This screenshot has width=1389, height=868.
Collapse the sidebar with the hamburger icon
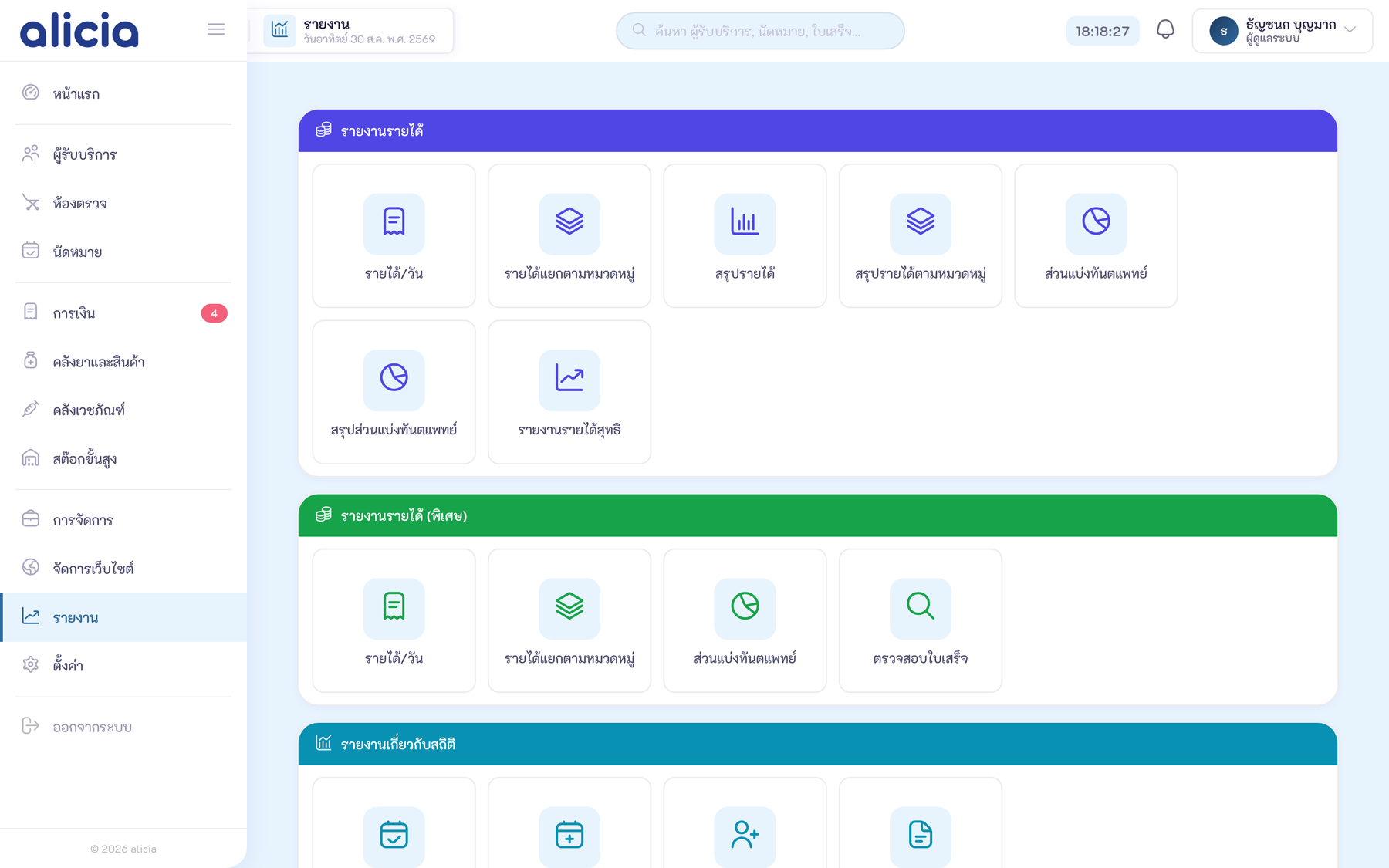(216, 29)
